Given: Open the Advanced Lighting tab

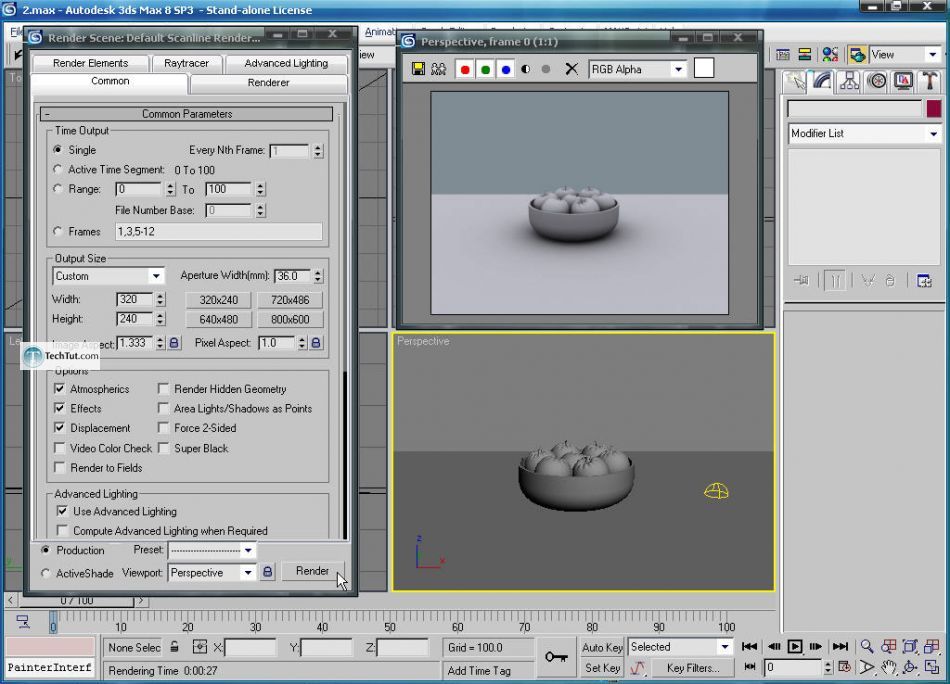Looking at the screenshot, I should point(286,63).
